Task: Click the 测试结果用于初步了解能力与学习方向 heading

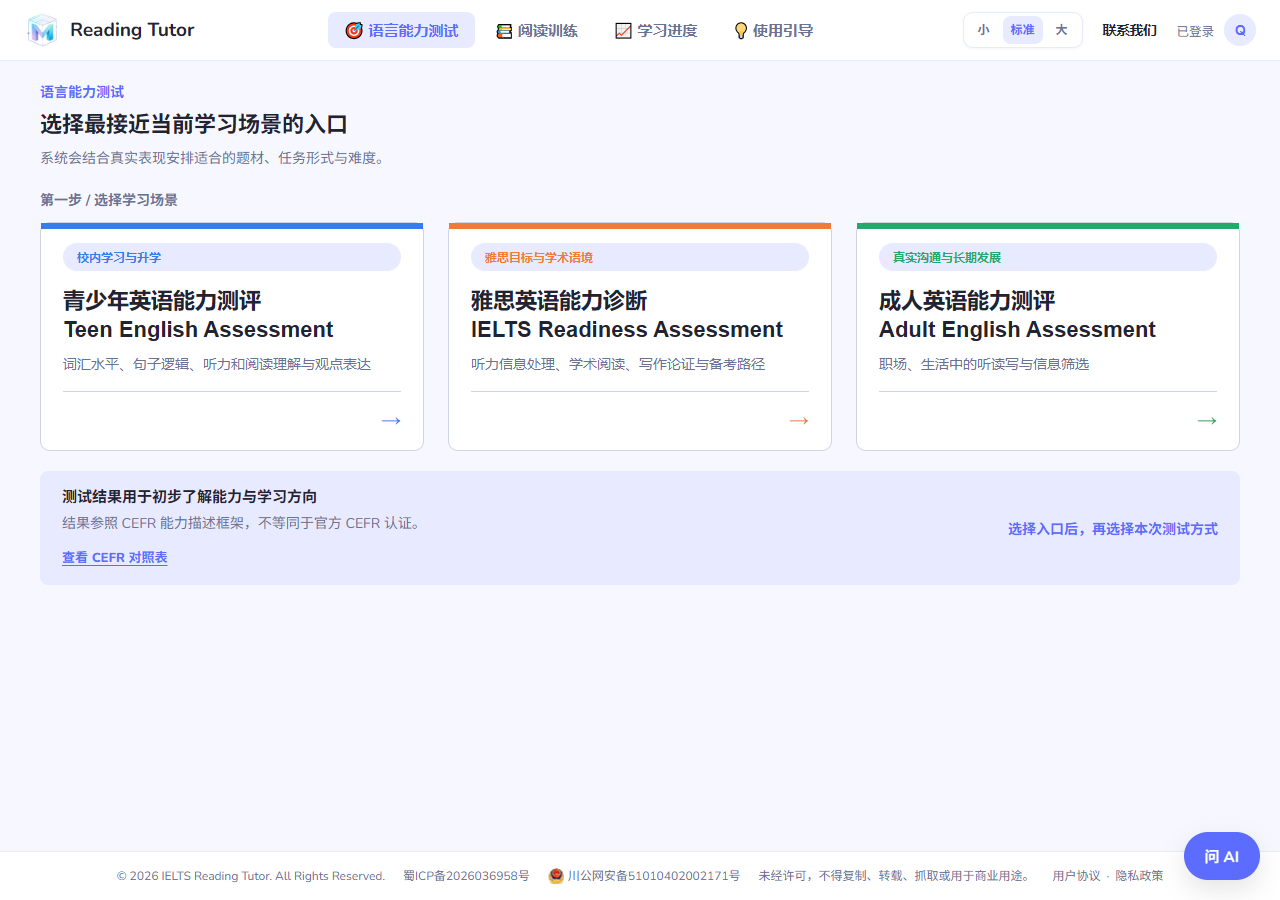Action: (190, 497)
